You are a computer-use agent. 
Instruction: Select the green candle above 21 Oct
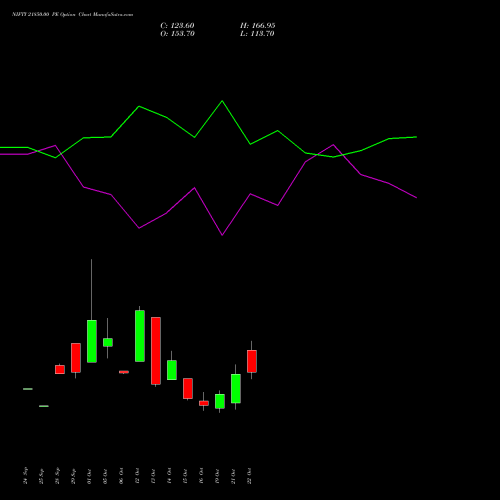[236, 388]
